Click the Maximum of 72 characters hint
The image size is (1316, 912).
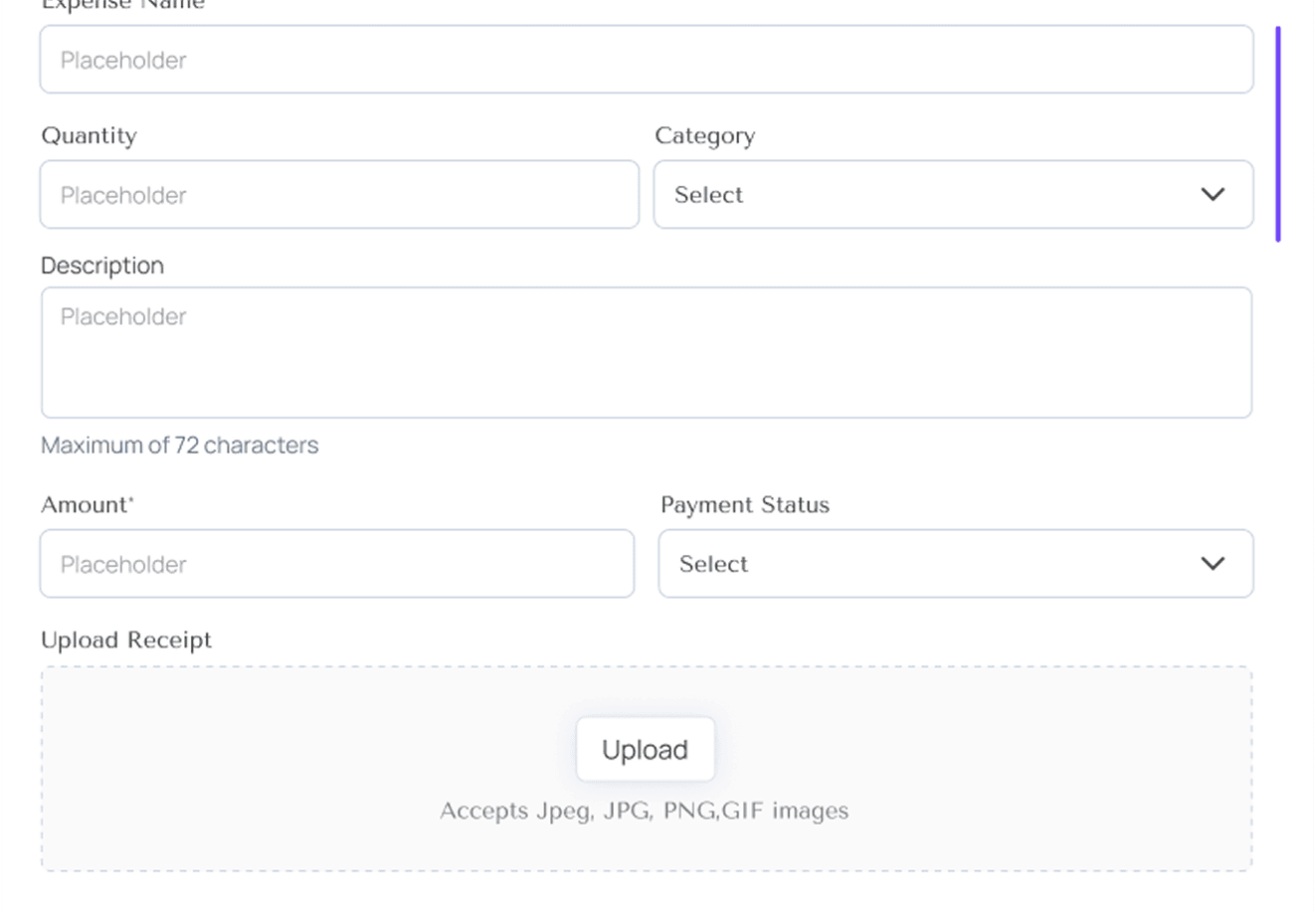pyautogui.click(x=179, y=445)
